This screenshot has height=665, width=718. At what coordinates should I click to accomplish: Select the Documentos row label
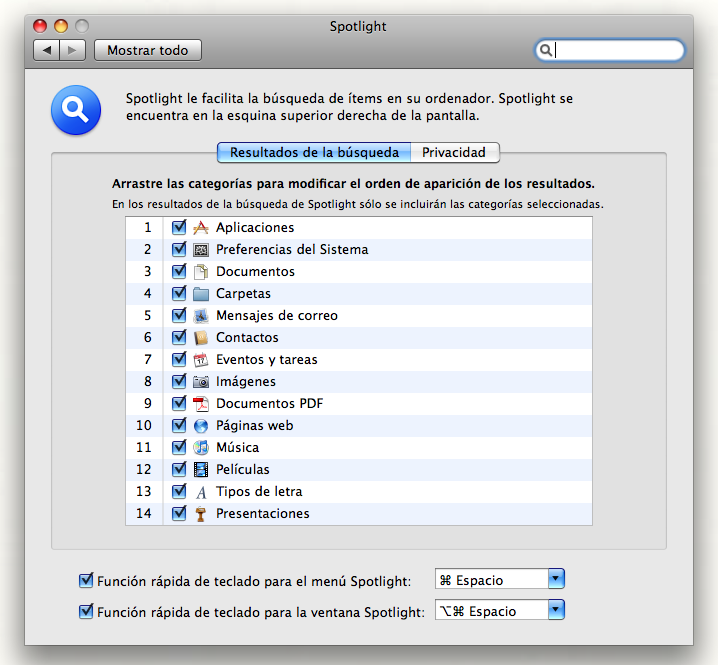(256, 272)
